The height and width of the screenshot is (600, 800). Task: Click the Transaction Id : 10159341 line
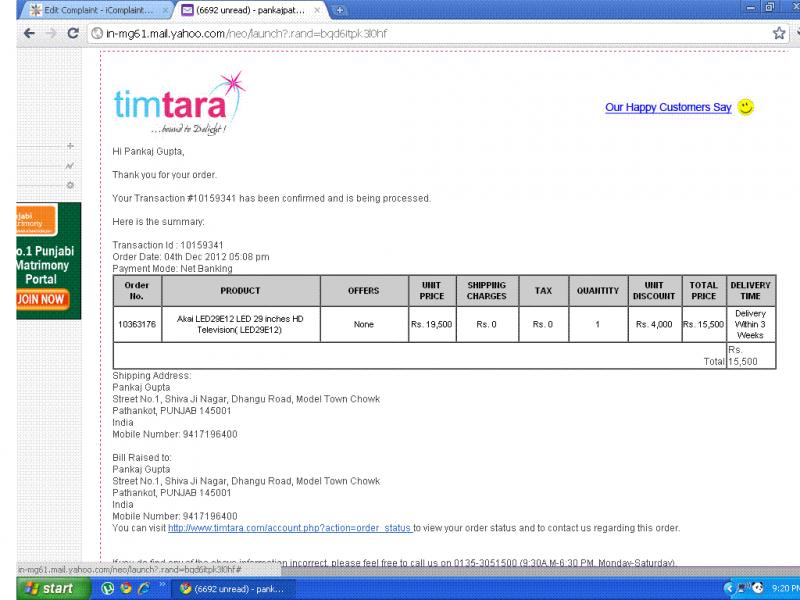click(168, 245)
